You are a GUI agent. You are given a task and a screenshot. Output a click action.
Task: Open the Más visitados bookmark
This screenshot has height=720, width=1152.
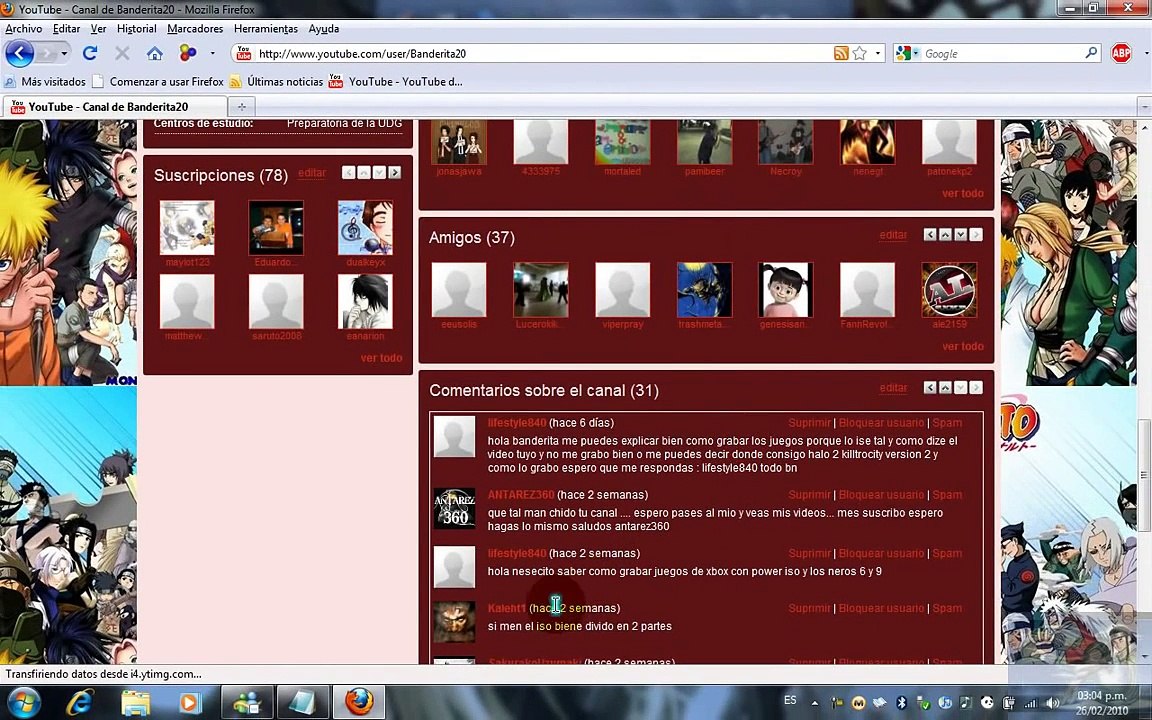point(45,82)
